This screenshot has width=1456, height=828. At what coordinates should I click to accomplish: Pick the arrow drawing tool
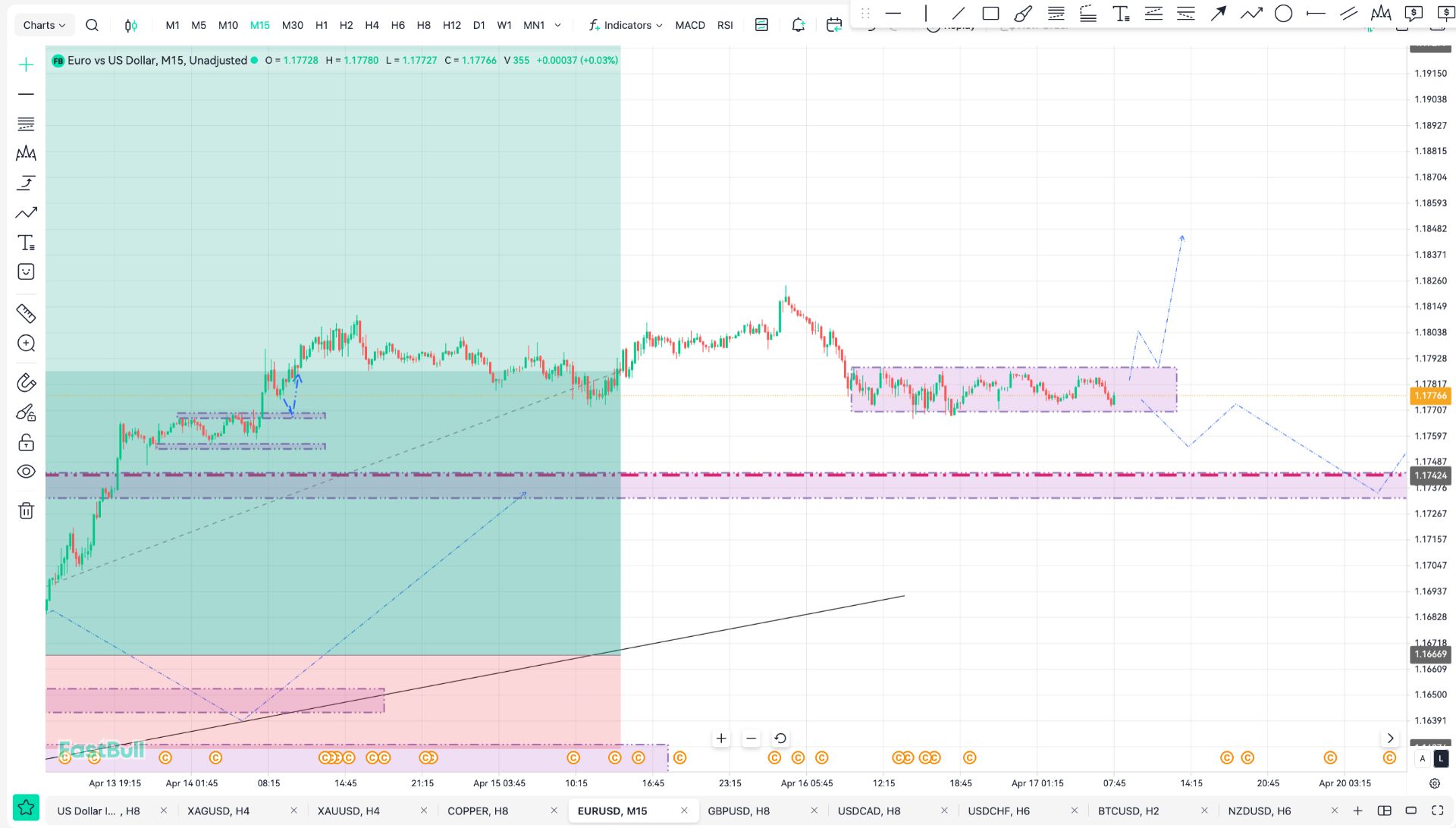click(1218, 14)
